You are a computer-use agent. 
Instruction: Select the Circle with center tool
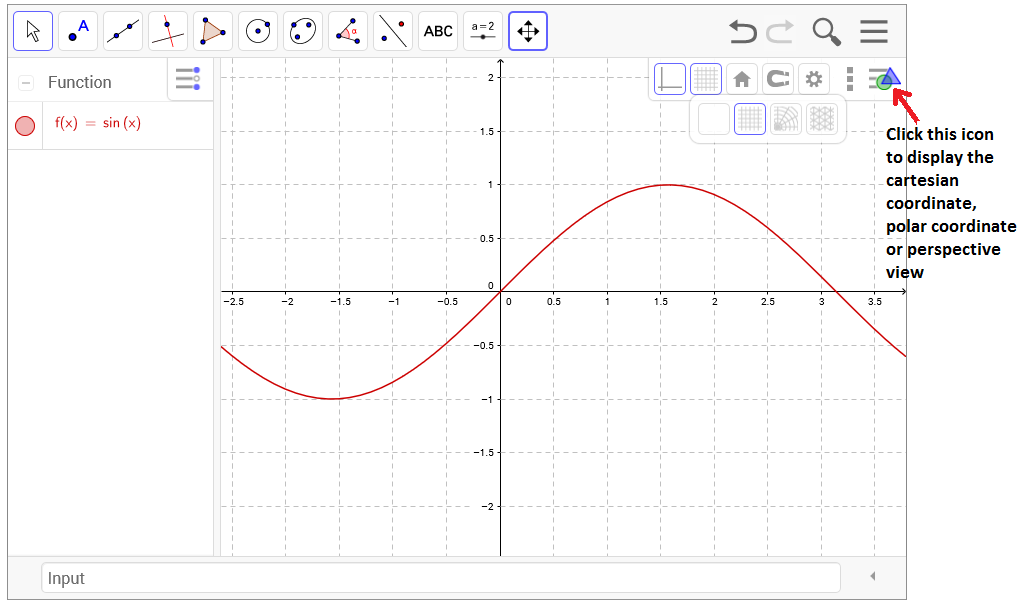click(258, 32)
